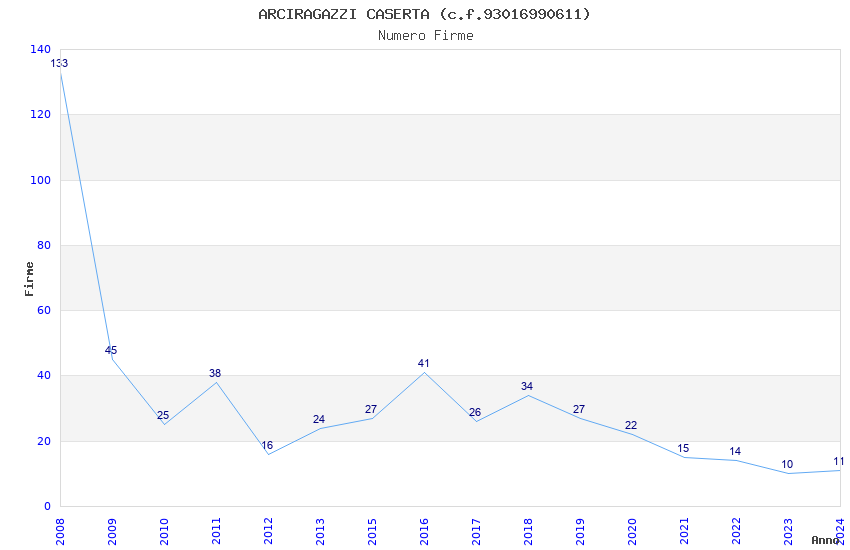Click data point value 45 for 2009
Screen dimensions: 850x550
click(111, 350)
